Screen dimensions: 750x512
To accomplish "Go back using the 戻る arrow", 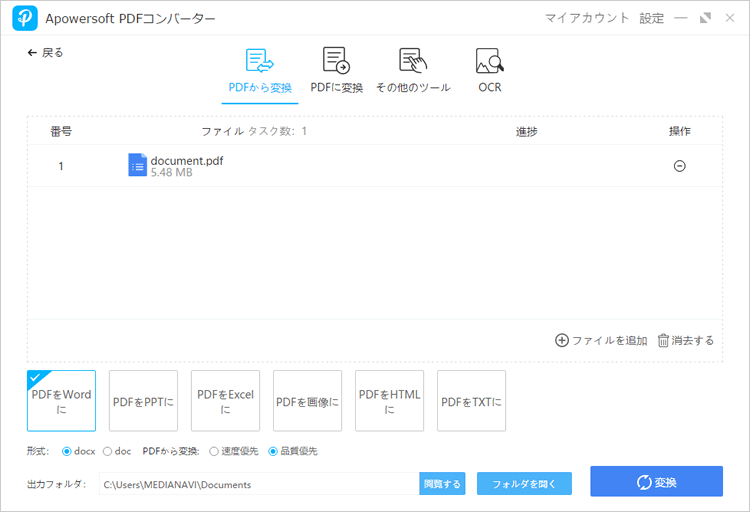I will (45, 53).
